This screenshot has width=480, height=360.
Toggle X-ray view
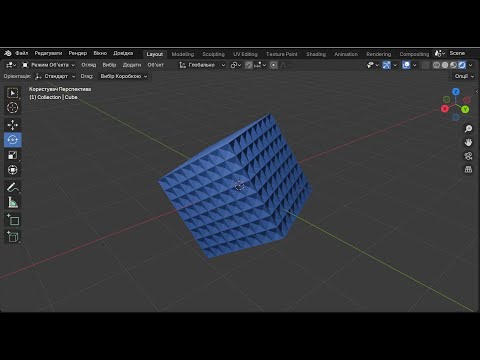tap(425, 65)
